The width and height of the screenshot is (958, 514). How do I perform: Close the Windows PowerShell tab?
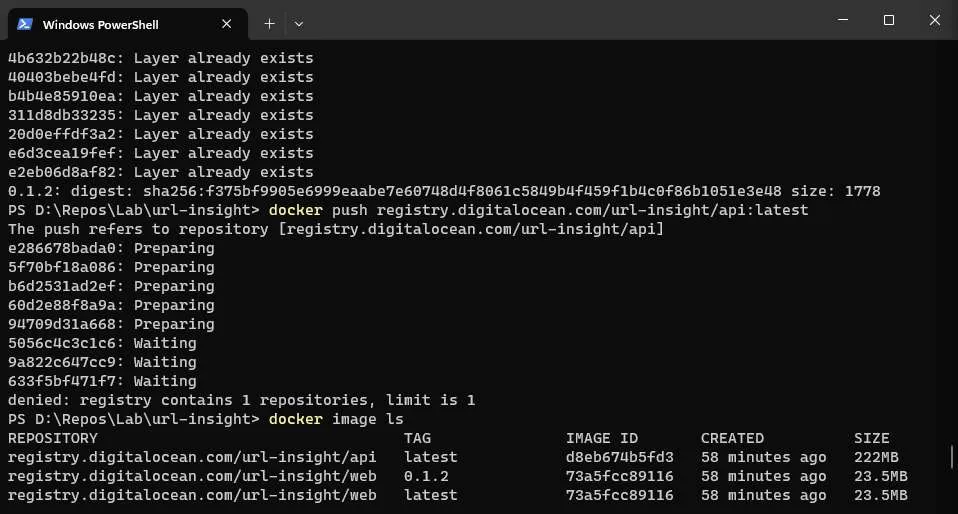[x=228, y=24]
